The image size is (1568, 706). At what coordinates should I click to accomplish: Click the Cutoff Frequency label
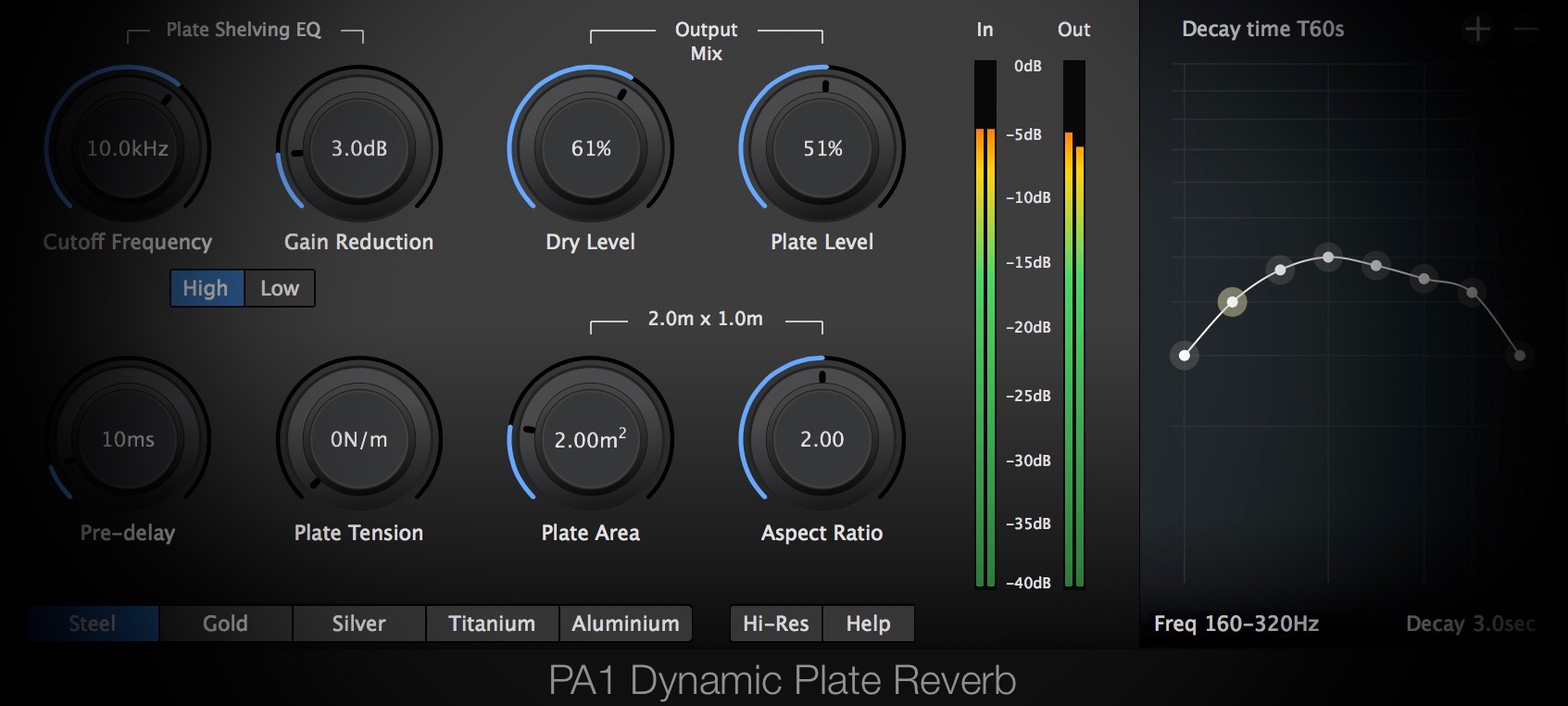(128, 243)
